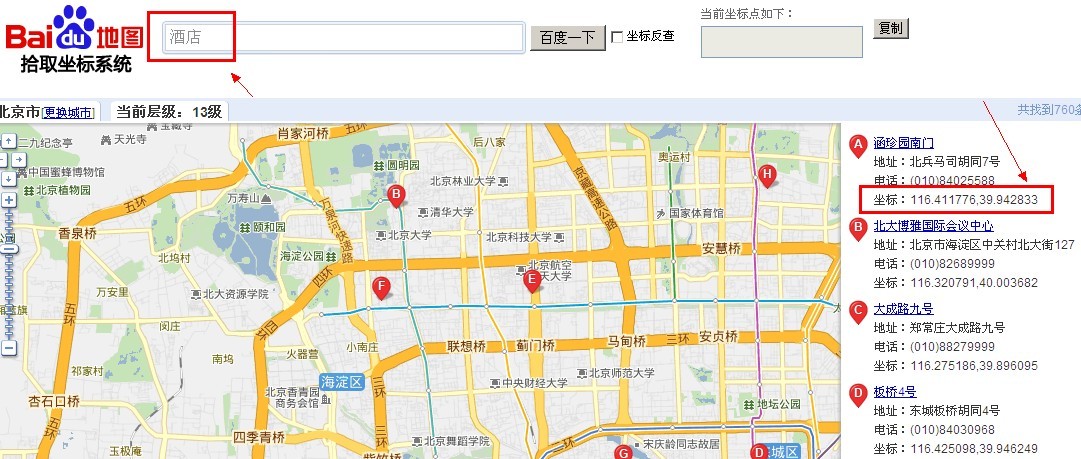Pan the map down with arrow control

(8, 176)
